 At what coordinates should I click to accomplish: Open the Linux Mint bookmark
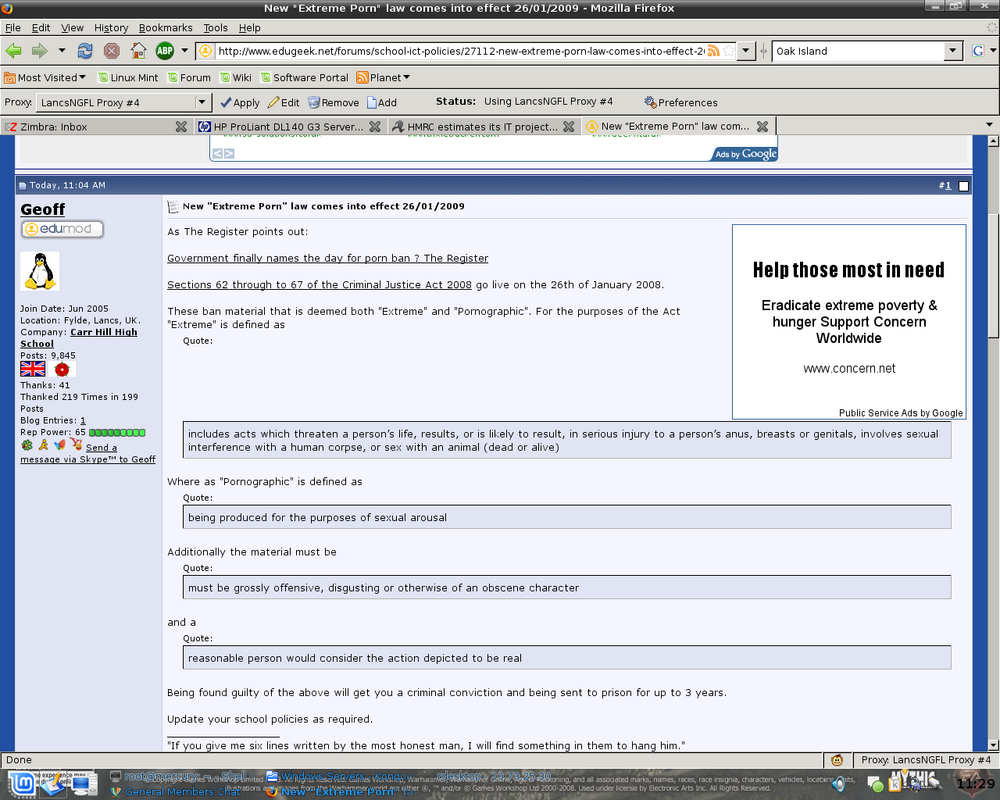pyautogui.click(x=128, y=78)
